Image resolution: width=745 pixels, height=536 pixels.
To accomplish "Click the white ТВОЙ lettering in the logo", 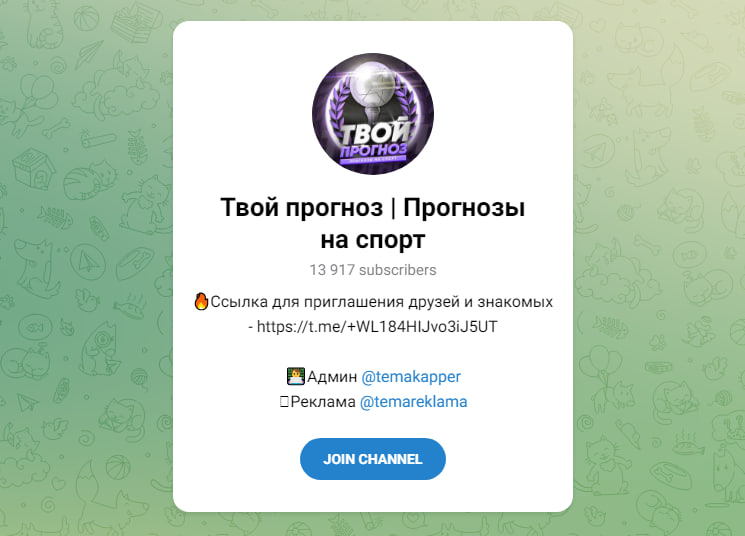I will click(375, 131).
